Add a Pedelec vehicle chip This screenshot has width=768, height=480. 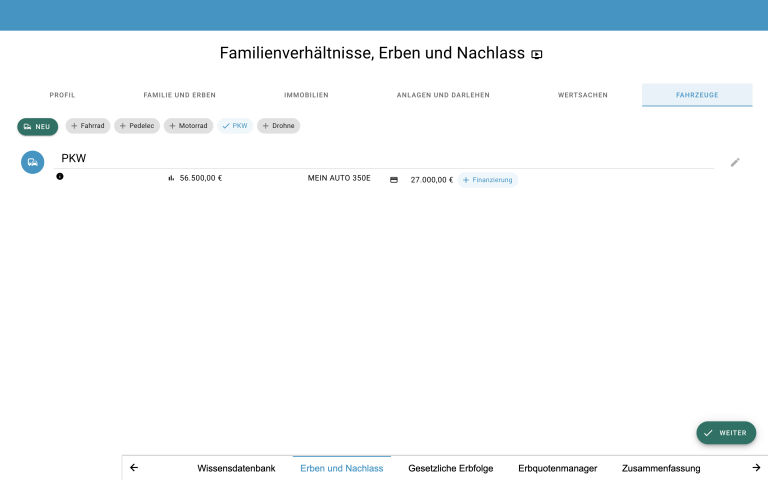point(137,126)
